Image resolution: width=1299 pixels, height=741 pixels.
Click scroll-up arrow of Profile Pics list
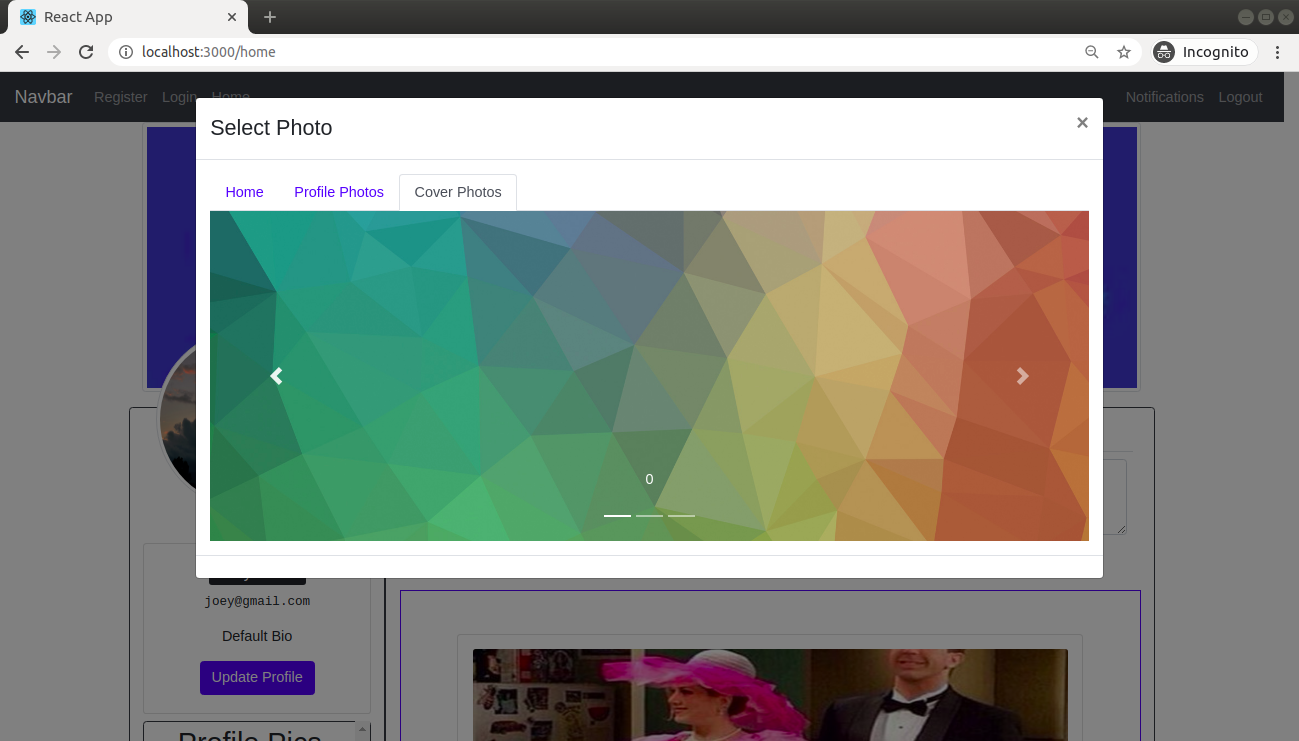363,729
